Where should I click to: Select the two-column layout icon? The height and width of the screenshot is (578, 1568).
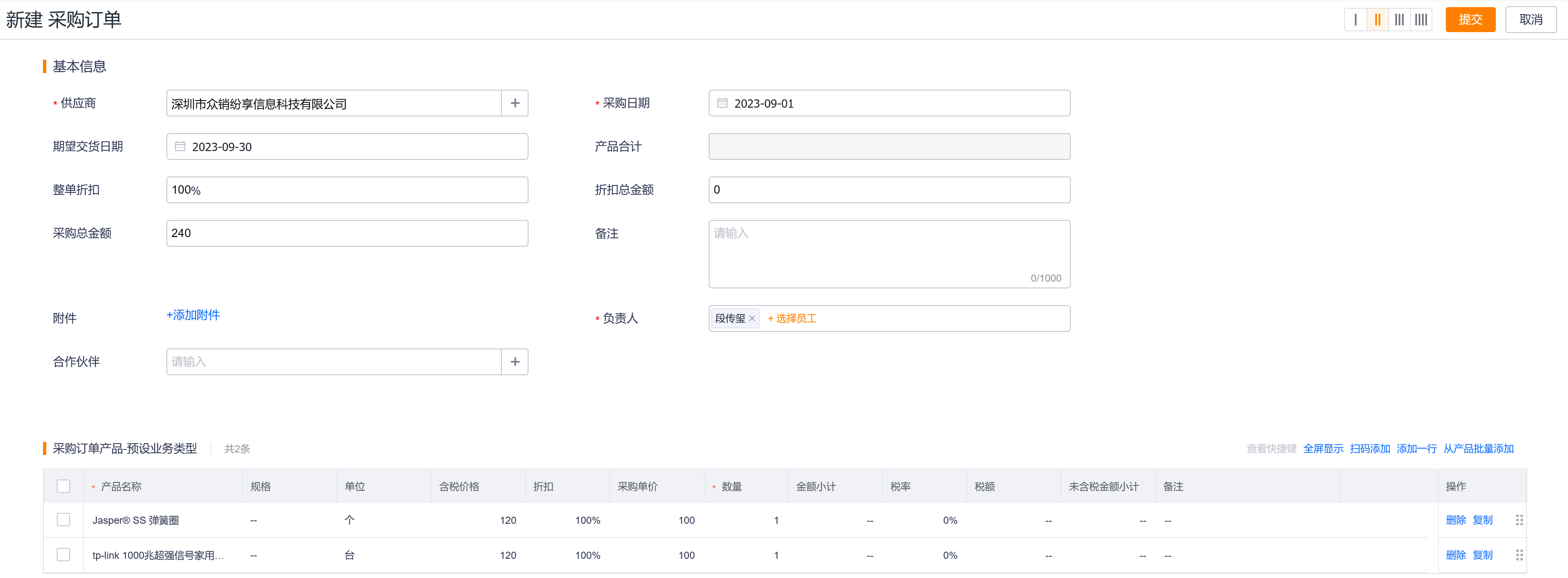pos(1377,20)
